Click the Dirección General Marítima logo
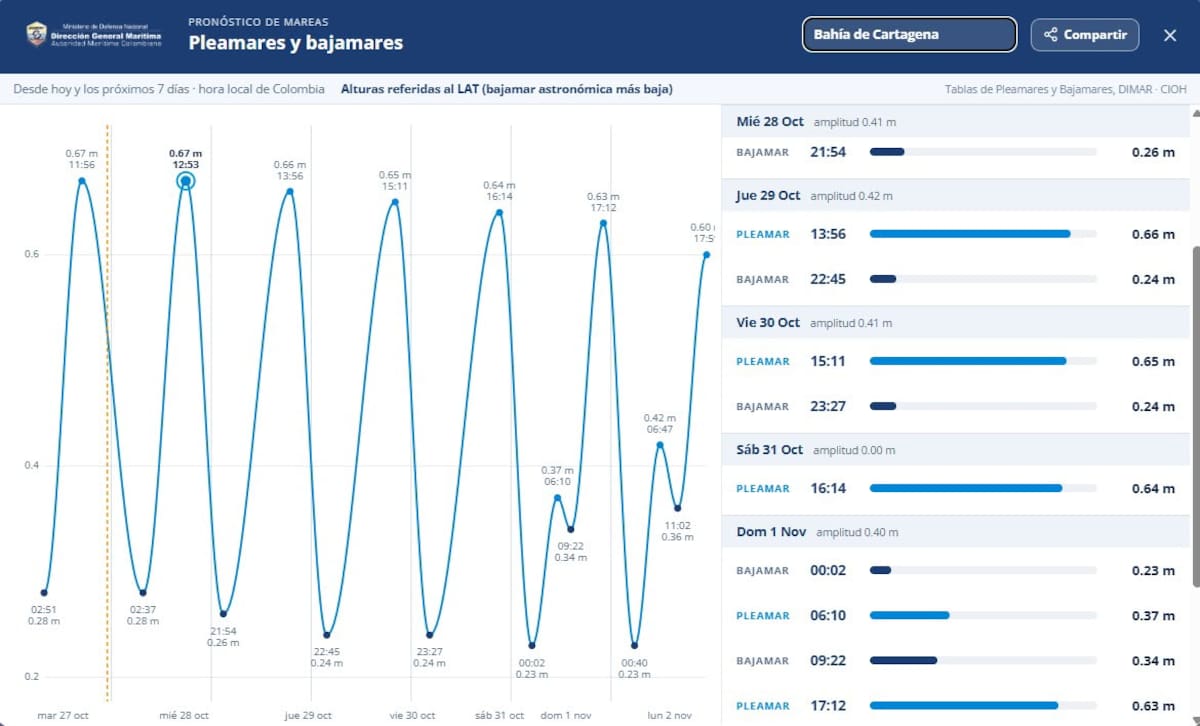Screen dimensions: 1200x726 coord(93,34)
